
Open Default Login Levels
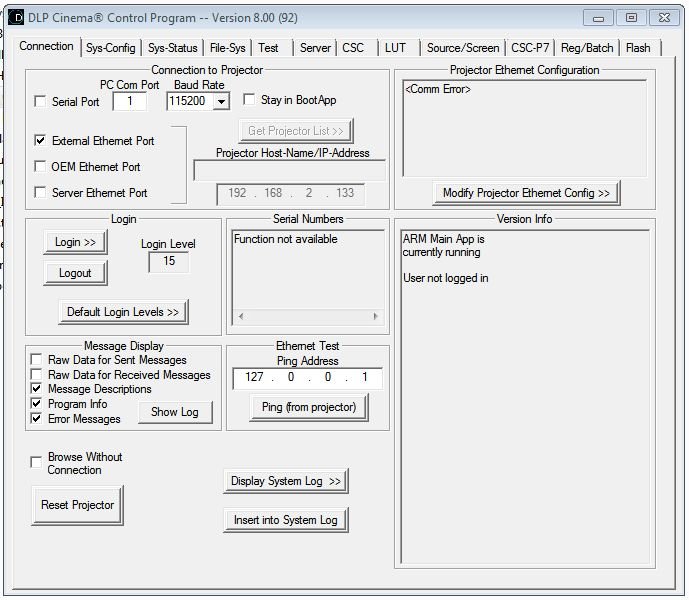pos(123,312)
